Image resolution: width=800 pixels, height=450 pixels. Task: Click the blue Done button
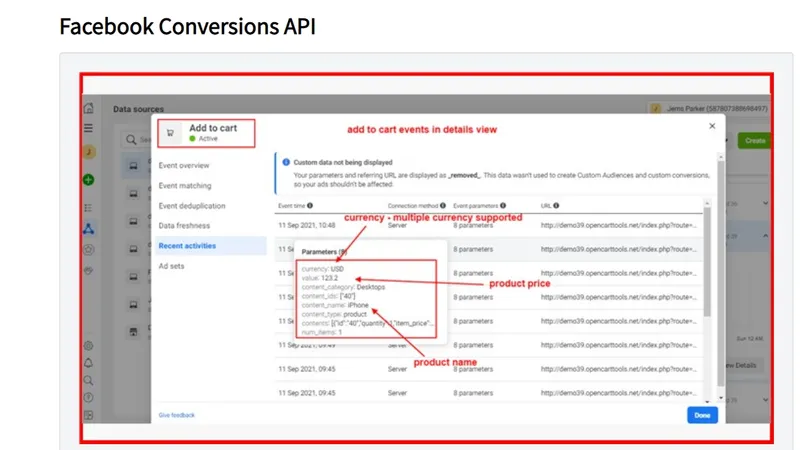pos(702,415)
